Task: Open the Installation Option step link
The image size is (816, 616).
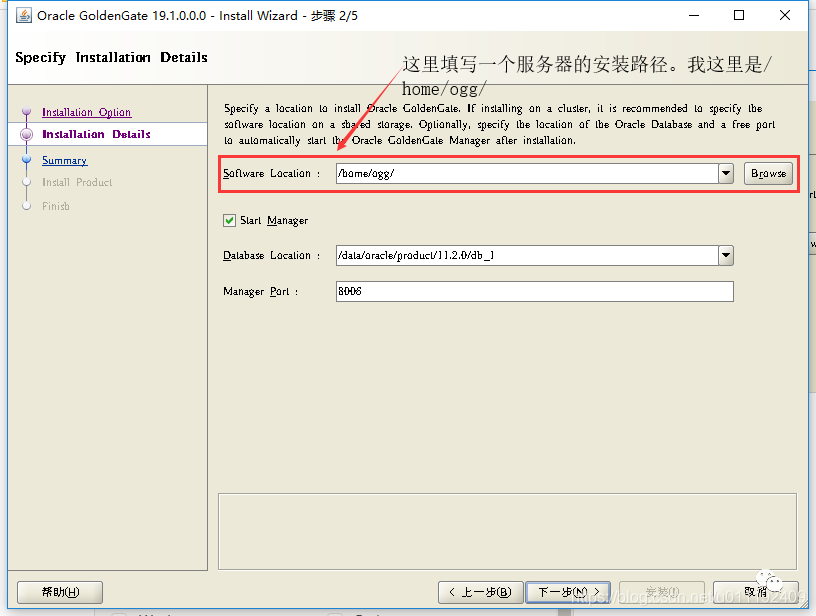Action: (86, 112)
